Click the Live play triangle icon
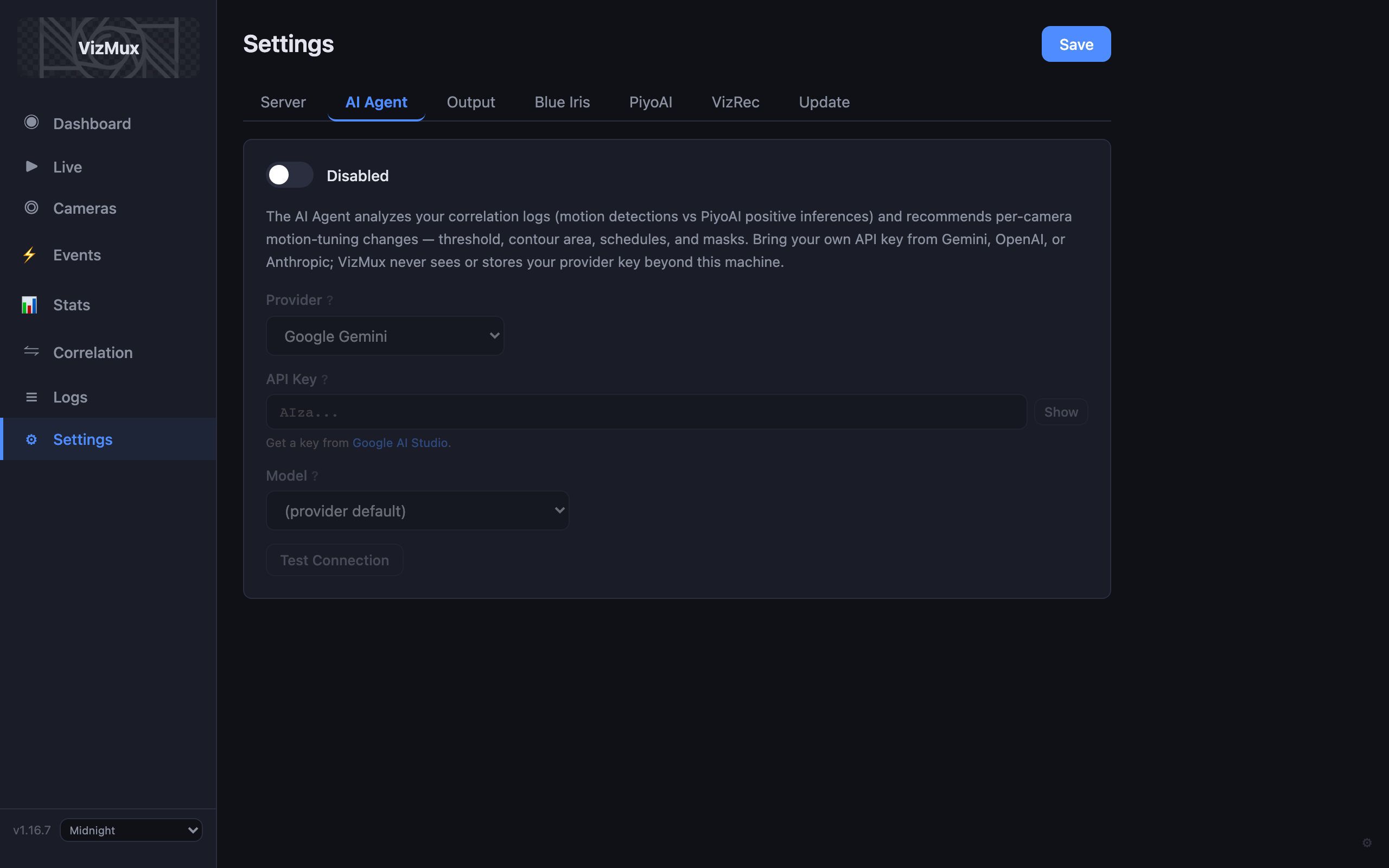1389x868 pixels. pyautogui.click(x=31, y=167)
